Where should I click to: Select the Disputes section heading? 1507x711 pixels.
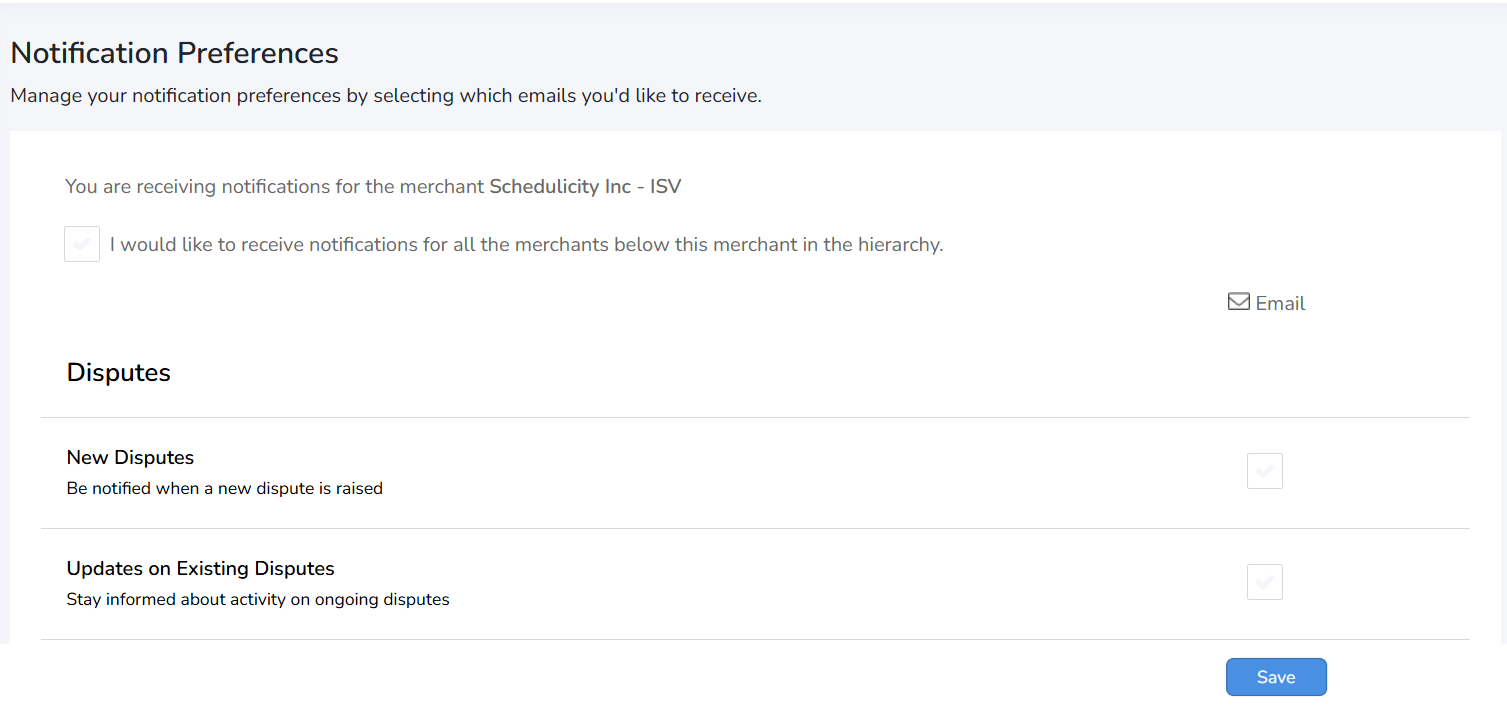coord(118,373)
